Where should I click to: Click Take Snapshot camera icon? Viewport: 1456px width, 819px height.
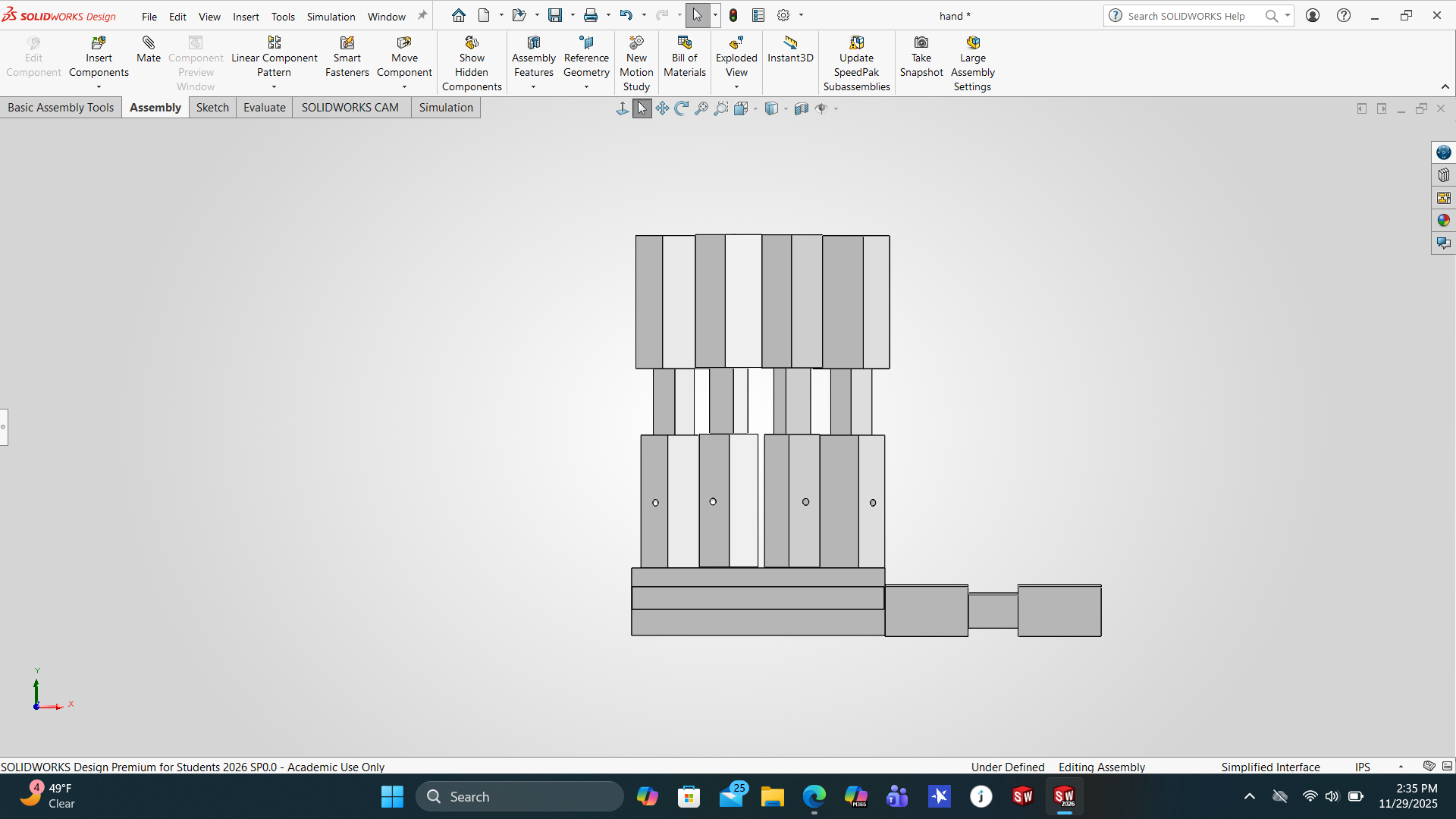[921, 43]
